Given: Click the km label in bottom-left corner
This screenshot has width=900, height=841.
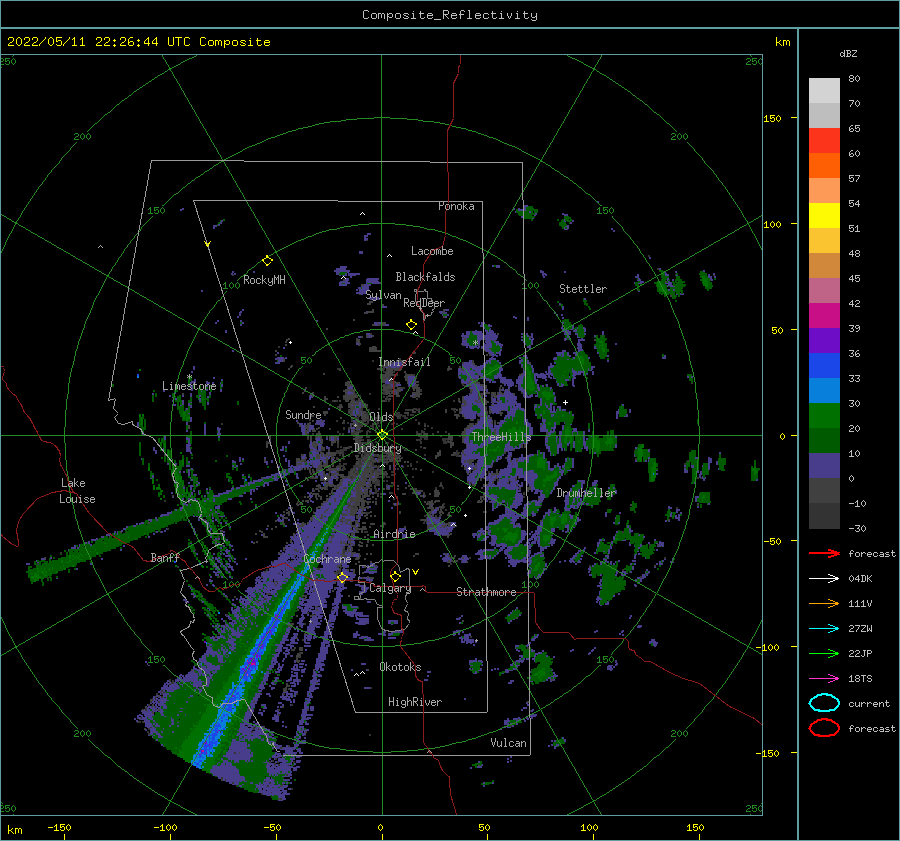Looking at the screenshot, I should coord(15,830).
